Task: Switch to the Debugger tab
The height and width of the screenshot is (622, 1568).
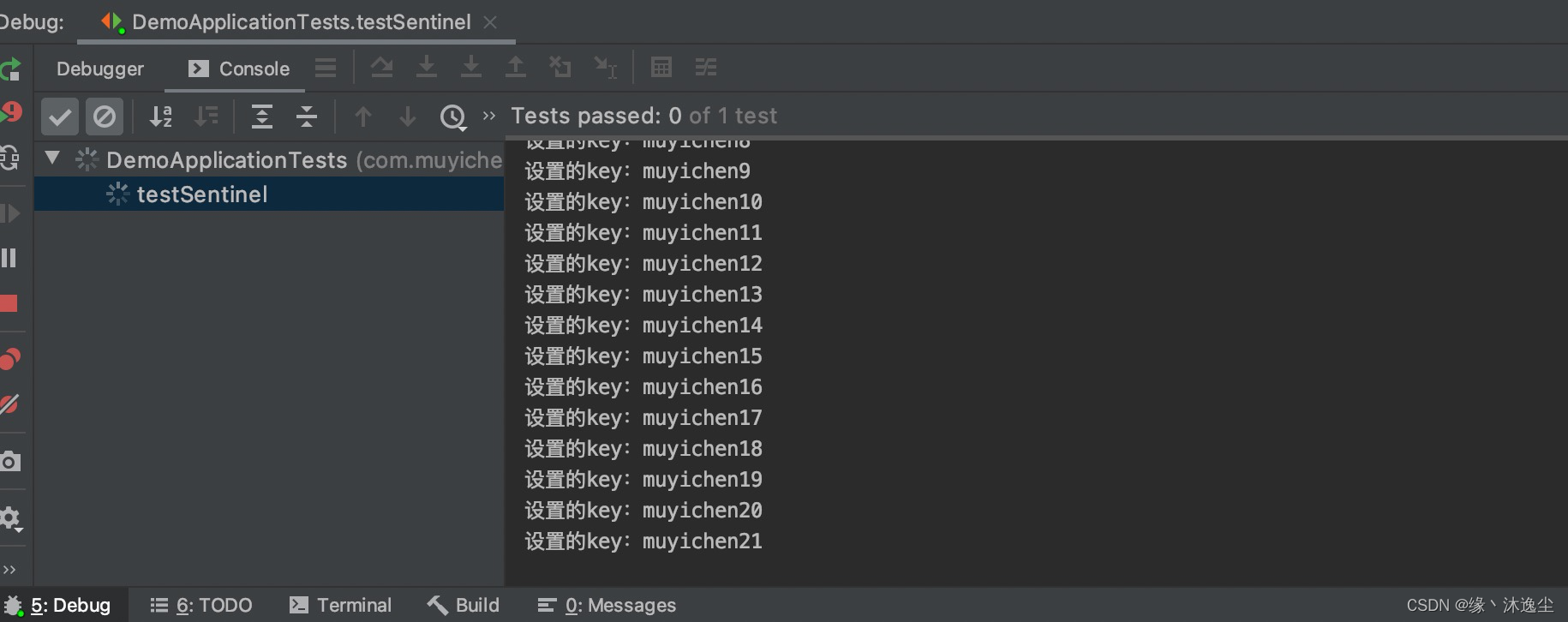Action: click(100, 69)
